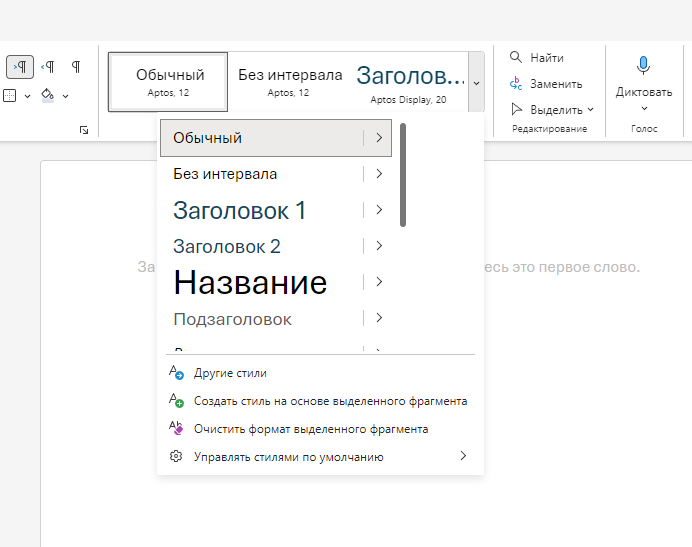Toggle show paragraph marks

[x=76, y=67]
